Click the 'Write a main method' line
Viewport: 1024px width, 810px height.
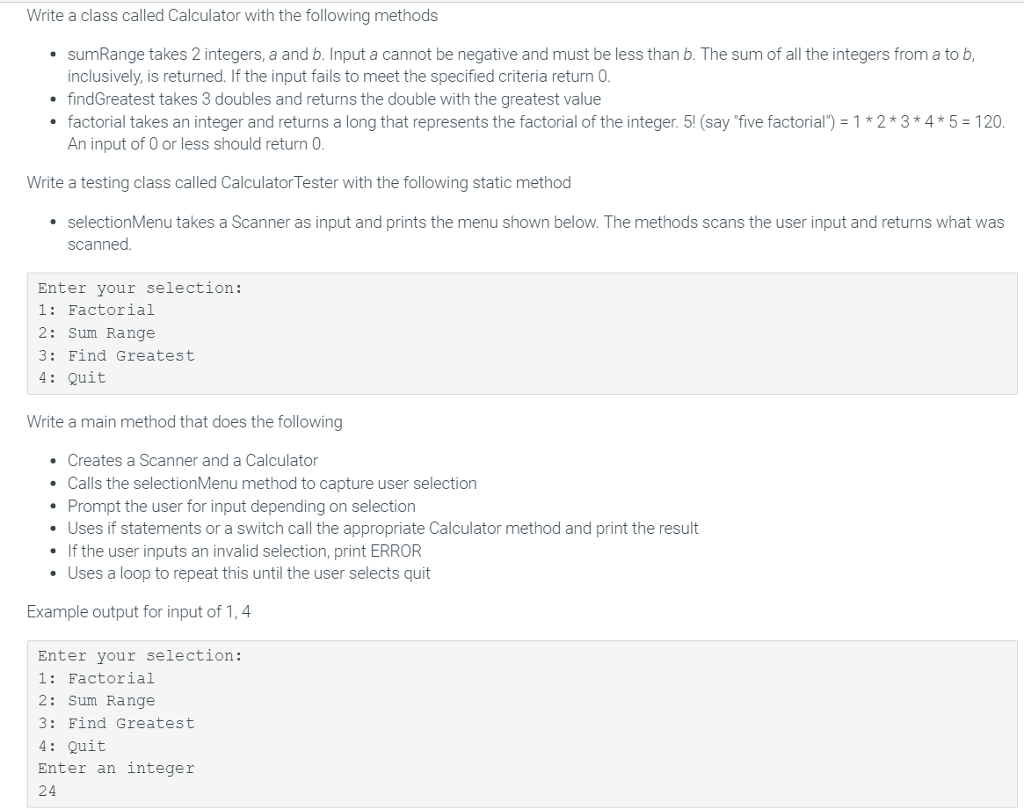pyautogui.click(x=185, y=422)
